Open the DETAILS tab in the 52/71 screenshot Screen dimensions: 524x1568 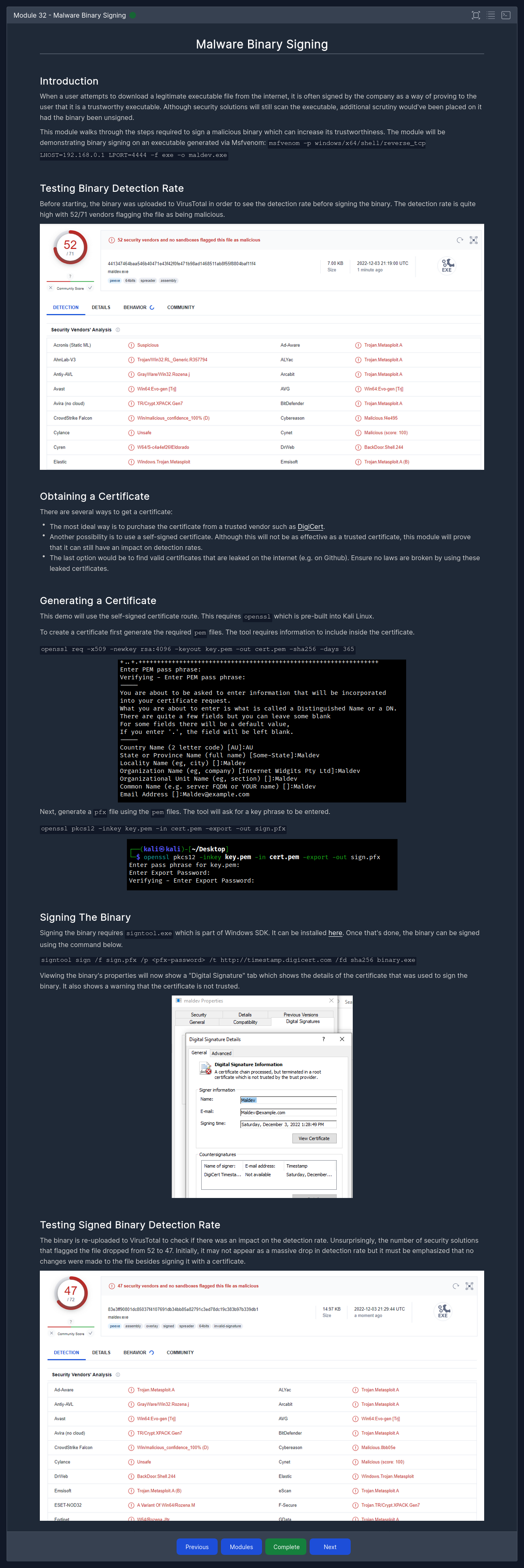(x=101, y=307)
